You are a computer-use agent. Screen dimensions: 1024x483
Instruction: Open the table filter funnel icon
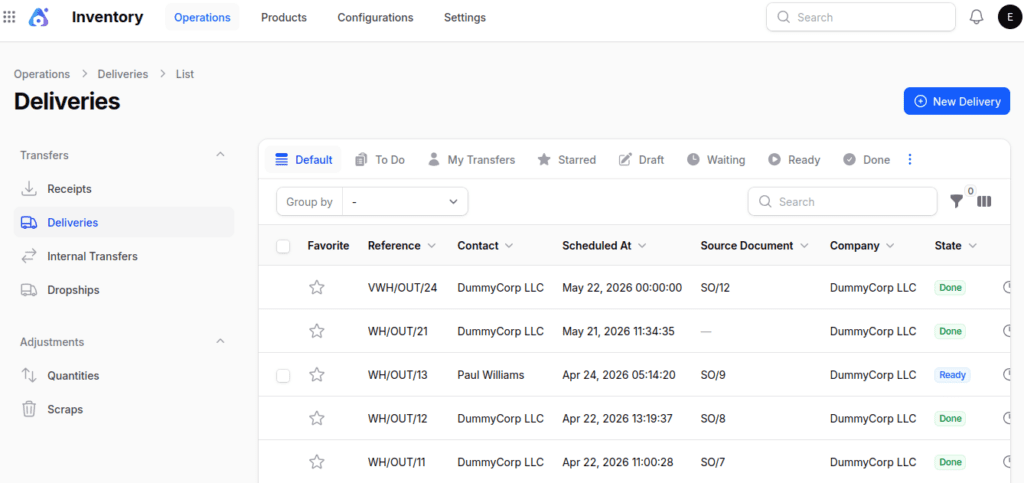point(956,202)
